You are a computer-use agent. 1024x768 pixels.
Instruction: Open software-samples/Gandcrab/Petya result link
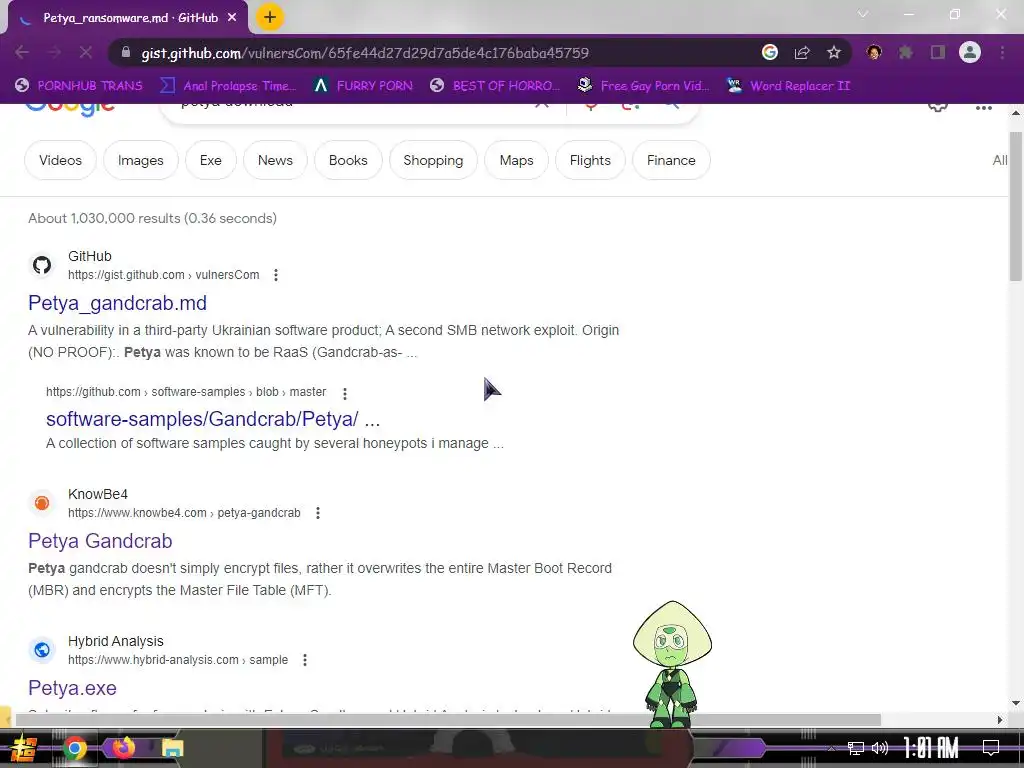click(x=213, y=419)
